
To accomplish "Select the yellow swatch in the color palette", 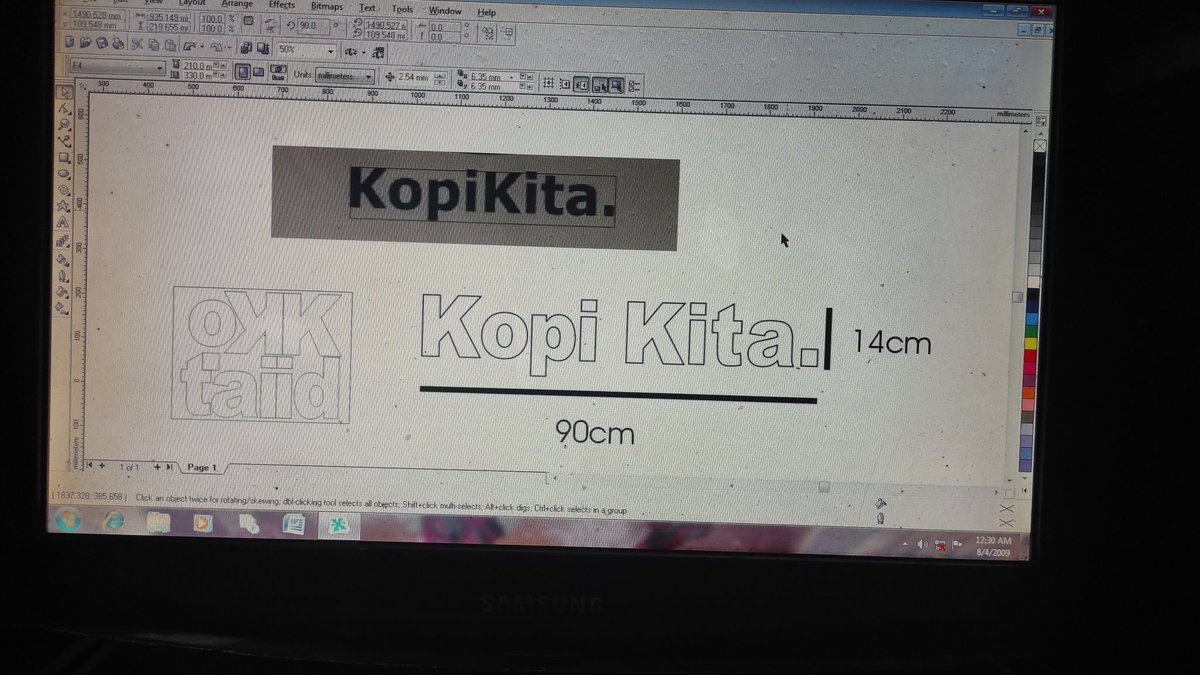I will coord(1029,344).
